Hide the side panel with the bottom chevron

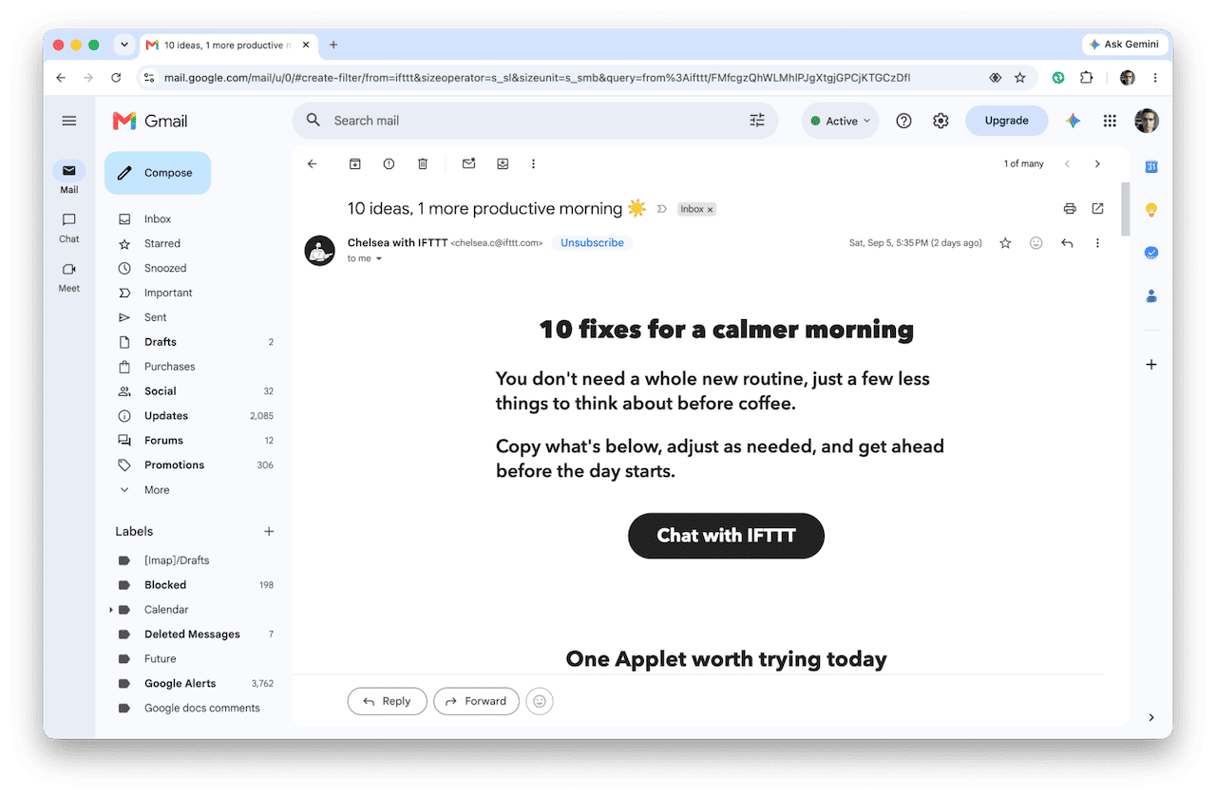click(1151, 717)
